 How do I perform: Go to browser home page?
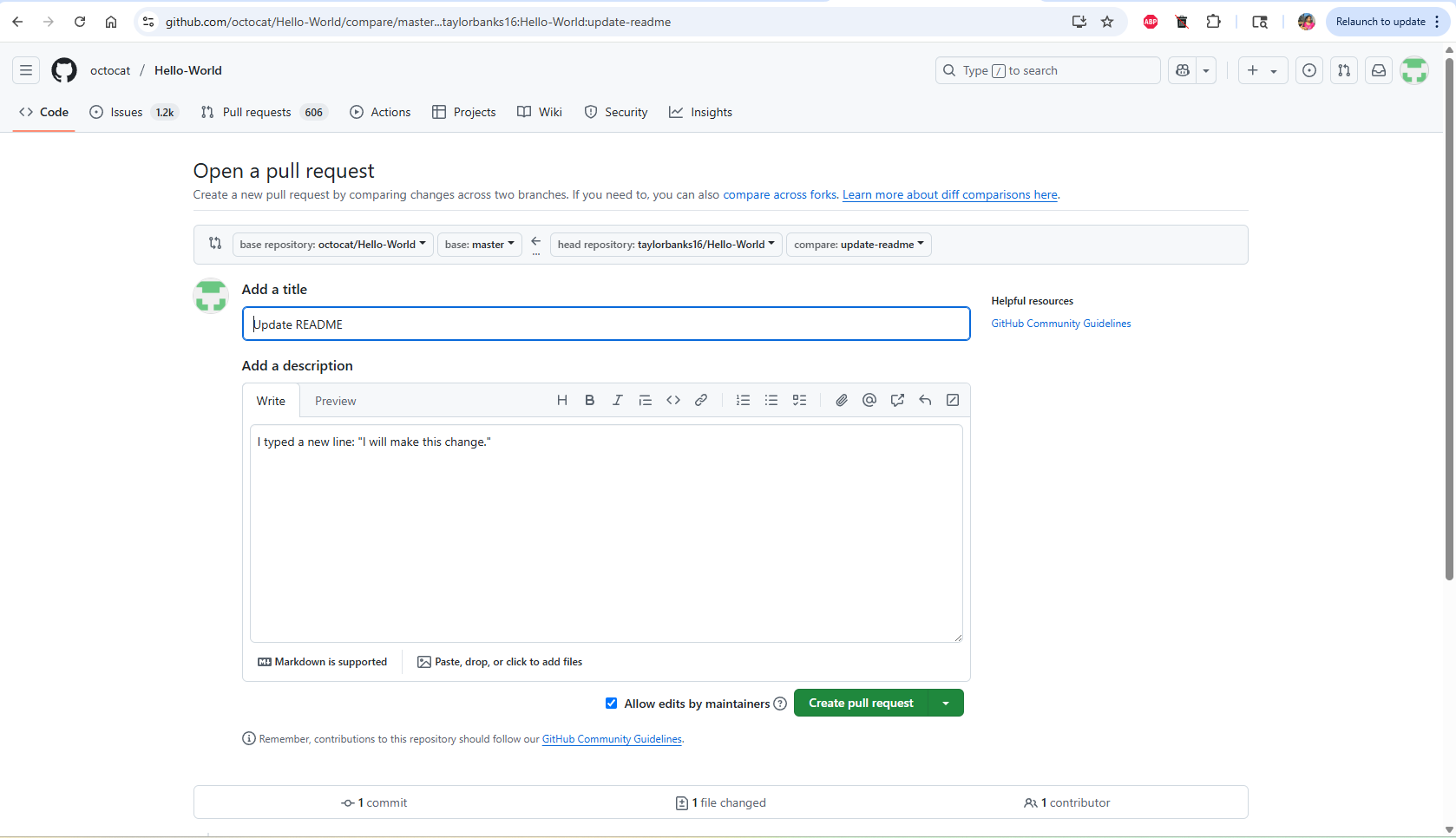click(111, 22)
